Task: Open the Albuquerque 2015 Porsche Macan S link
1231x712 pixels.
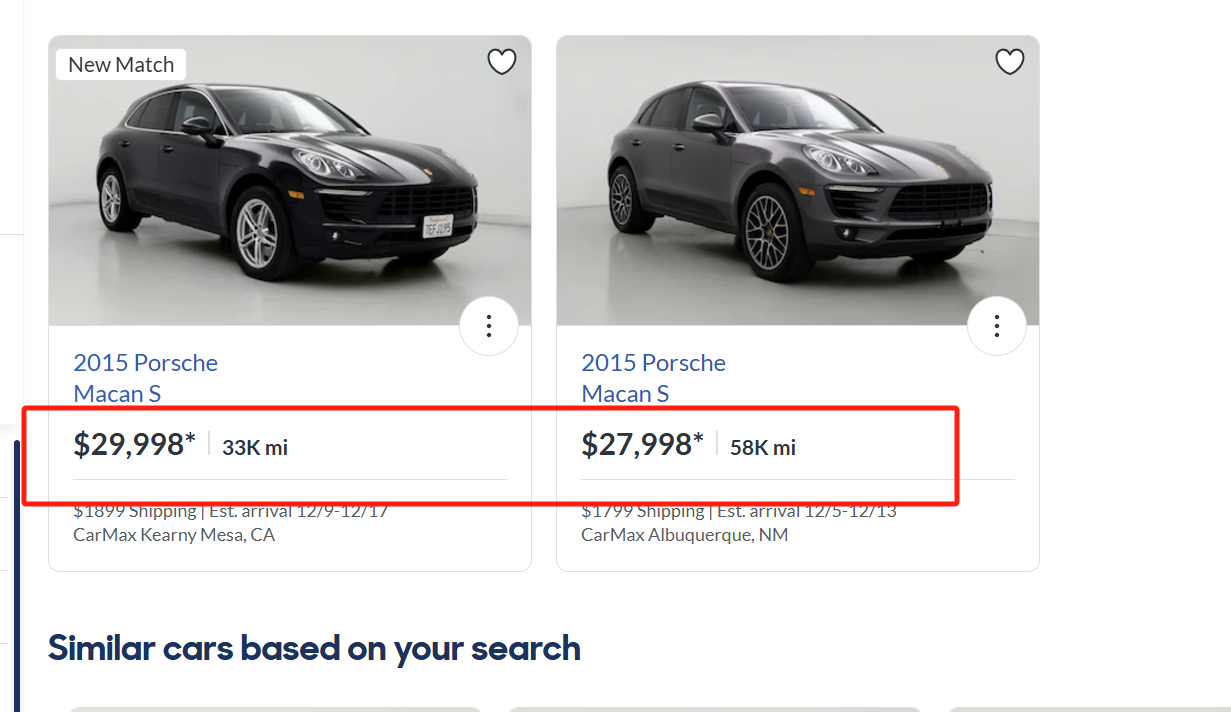Action: coord(653,378)
